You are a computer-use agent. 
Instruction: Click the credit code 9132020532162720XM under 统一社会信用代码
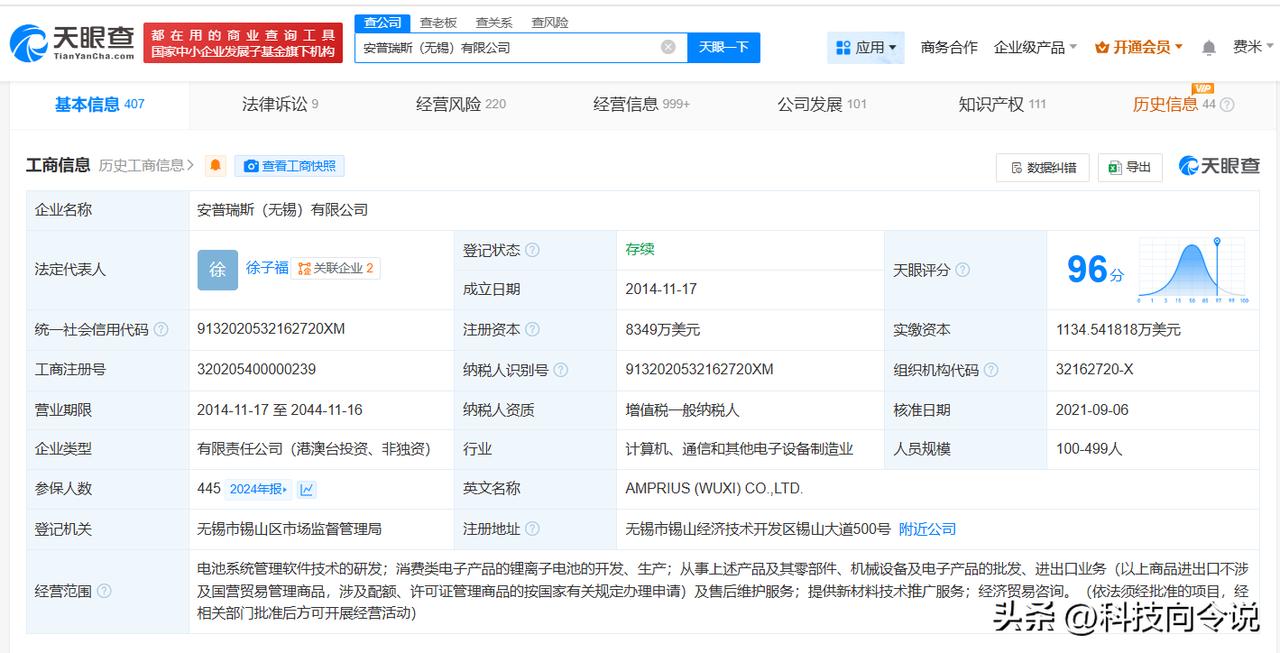(271, 329)
